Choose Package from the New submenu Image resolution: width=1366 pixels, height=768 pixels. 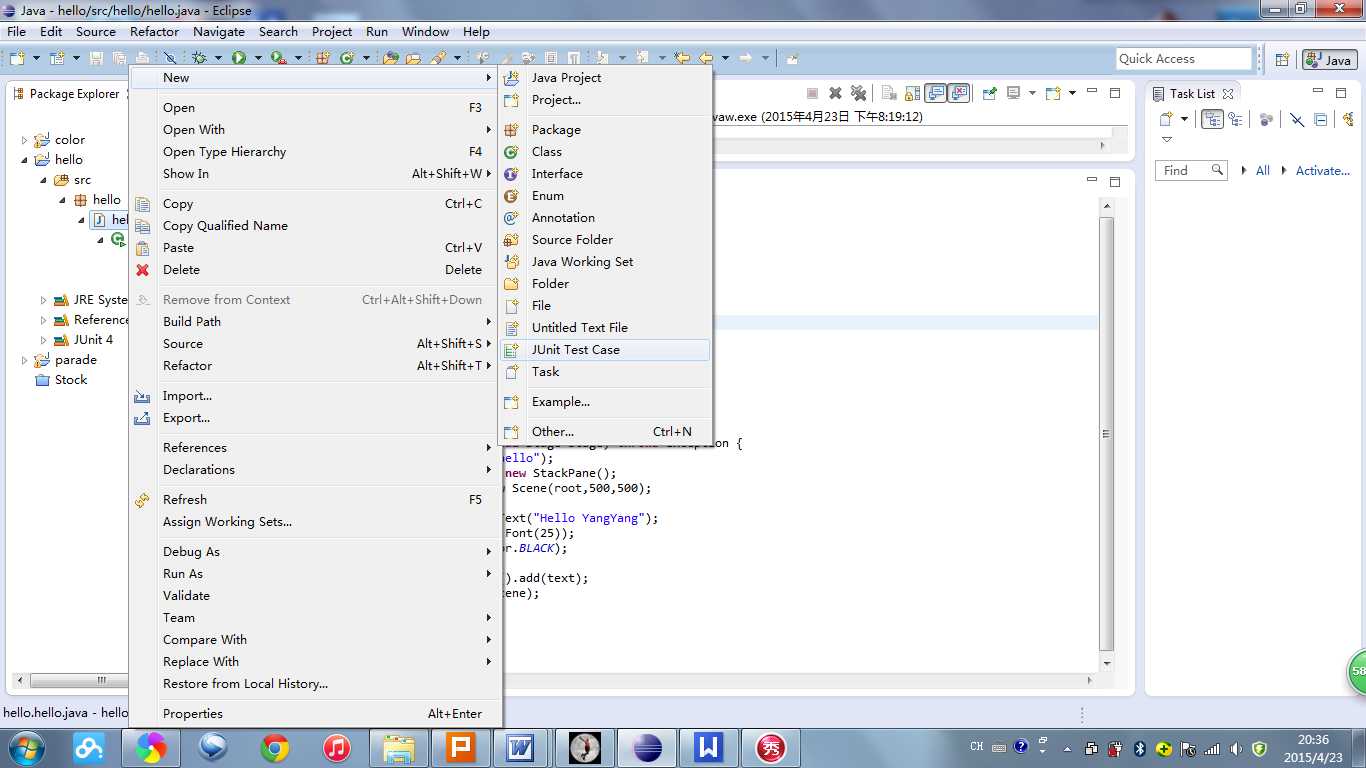[606, 129]
